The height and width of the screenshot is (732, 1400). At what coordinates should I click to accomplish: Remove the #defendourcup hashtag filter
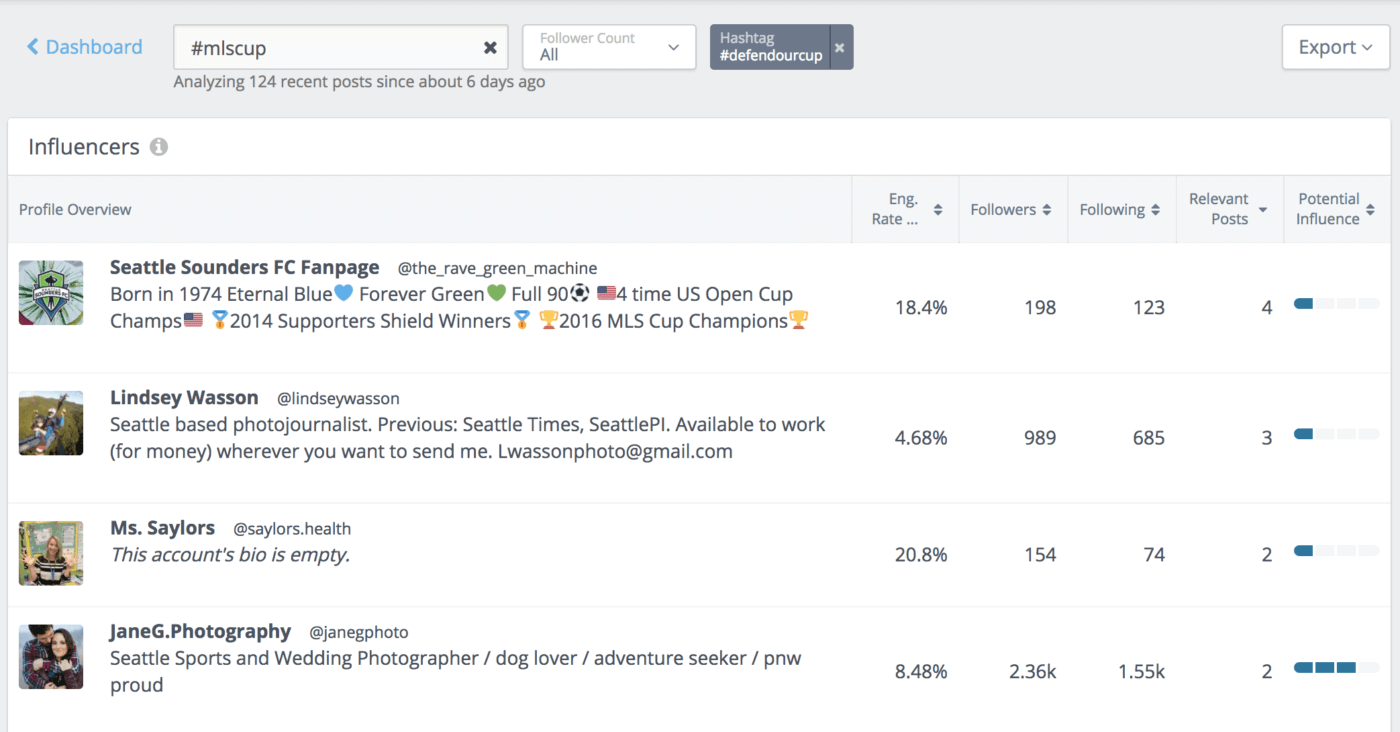pyautogui.click(x=840, y=47)
